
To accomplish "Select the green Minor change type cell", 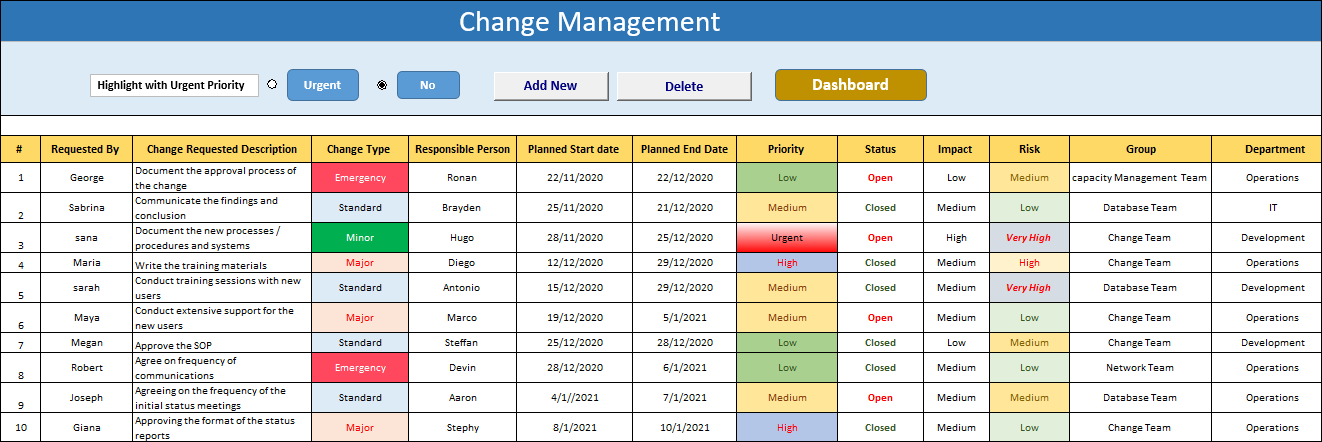I will click(x=360, y=238).
